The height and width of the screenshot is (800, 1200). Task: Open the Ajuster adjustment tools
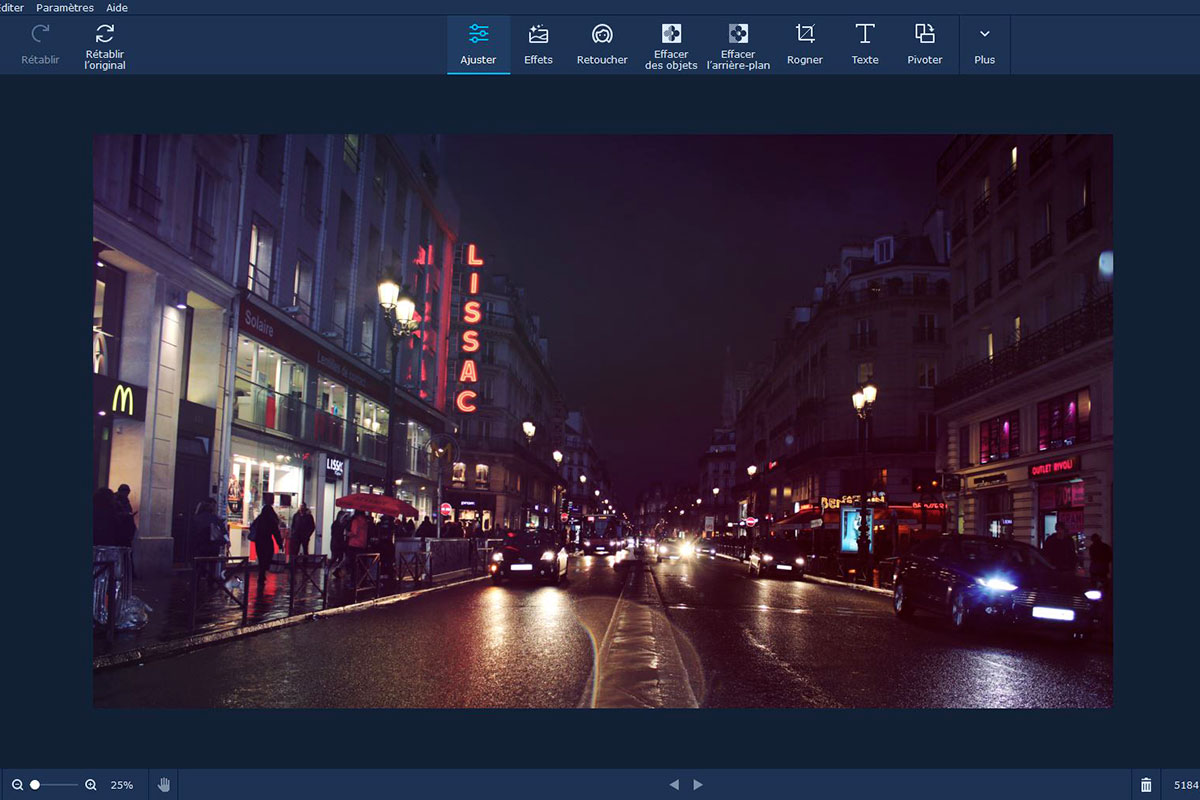[x=478, y=45]
